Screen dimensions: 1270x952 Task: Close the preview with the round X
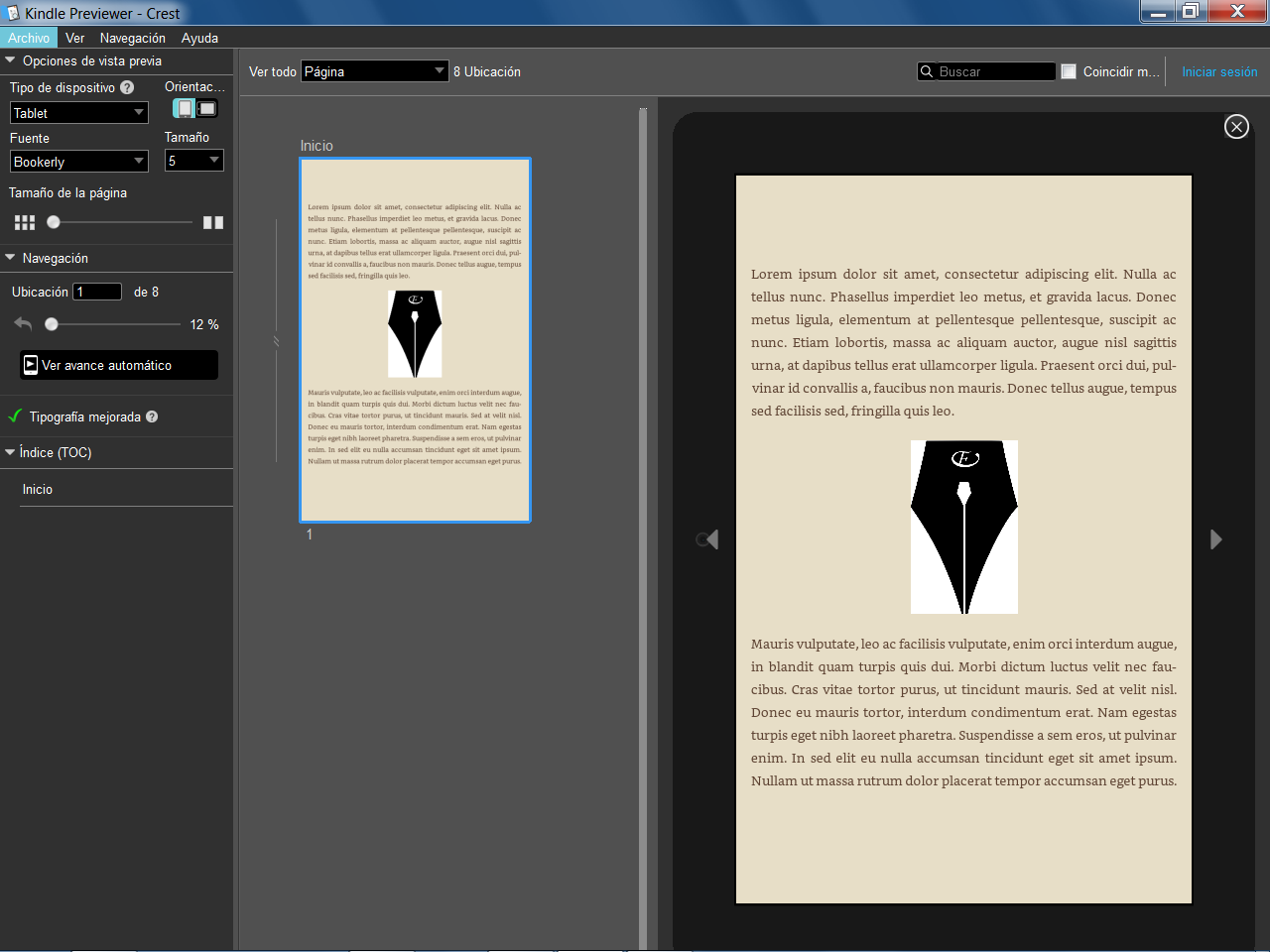pyautogui.click(x=1236, y=127)
